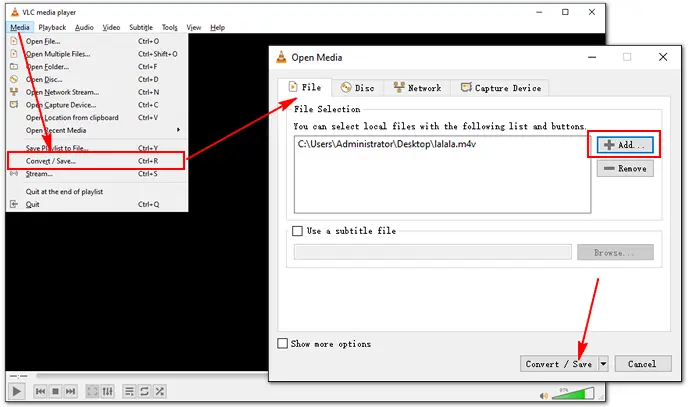
Task: Choose Quit menu entry
Action: tap(97, 204)
